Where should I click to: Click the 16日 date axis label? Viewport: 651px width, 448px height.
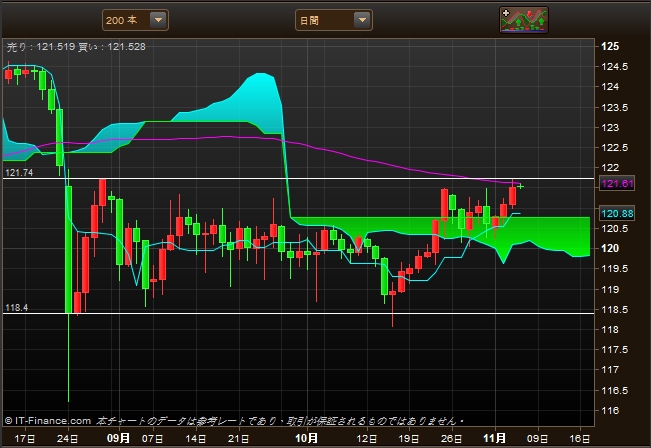[580, 438]
